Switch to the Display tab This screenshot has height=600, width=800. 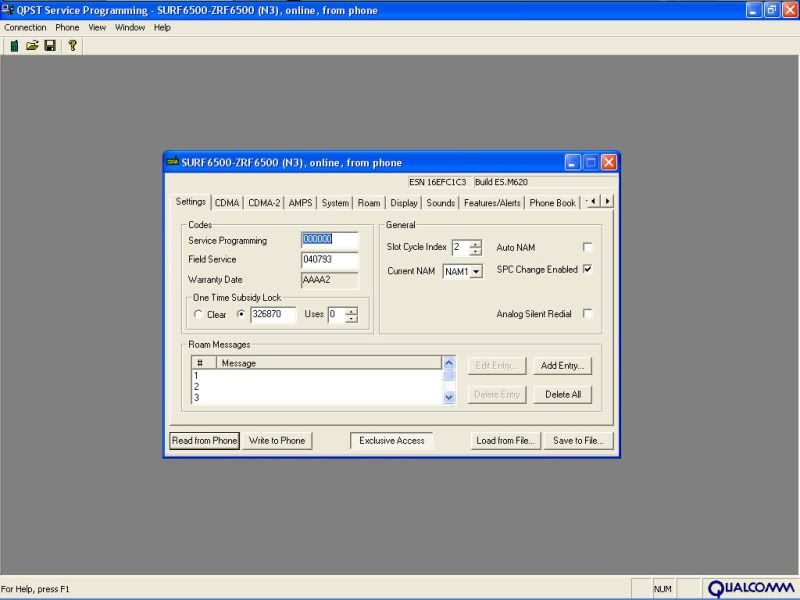(404, 203)
